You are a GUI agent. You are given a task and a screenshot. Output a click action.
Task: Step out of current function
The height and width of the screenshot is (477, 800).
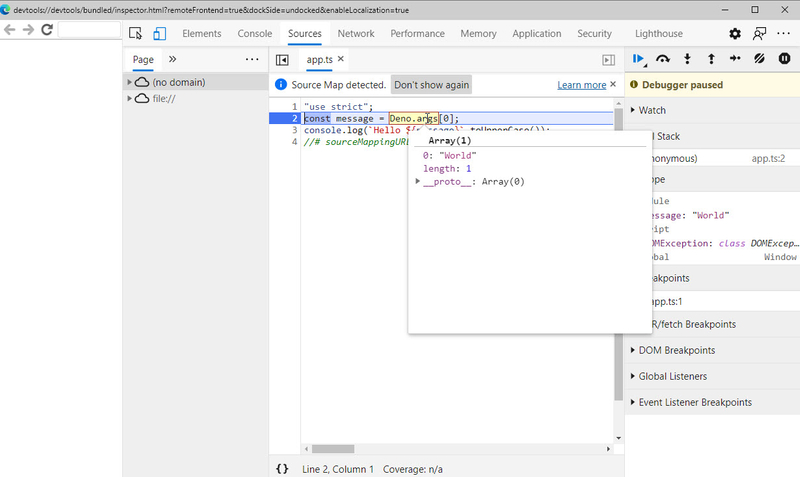[711, 59]
